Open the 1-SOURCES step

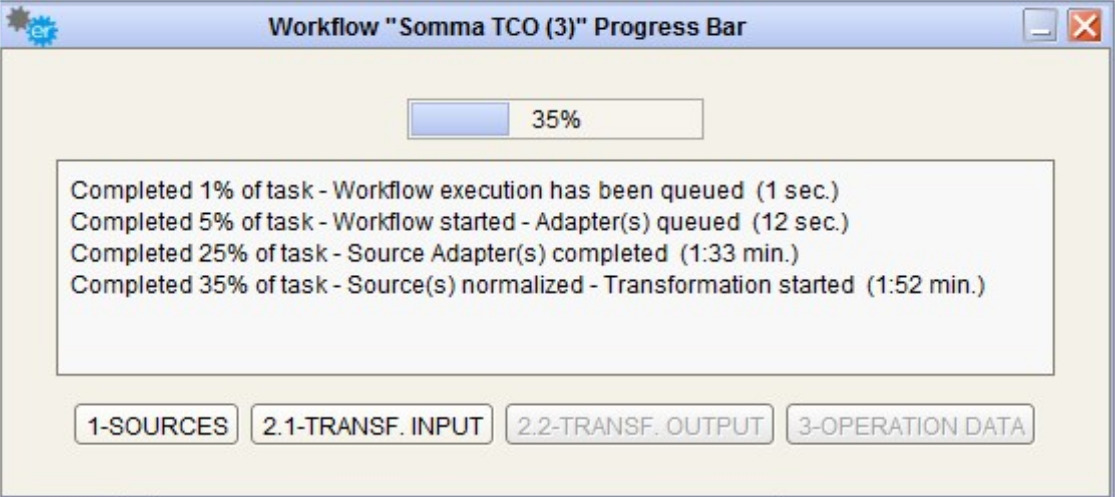[157, 426]
